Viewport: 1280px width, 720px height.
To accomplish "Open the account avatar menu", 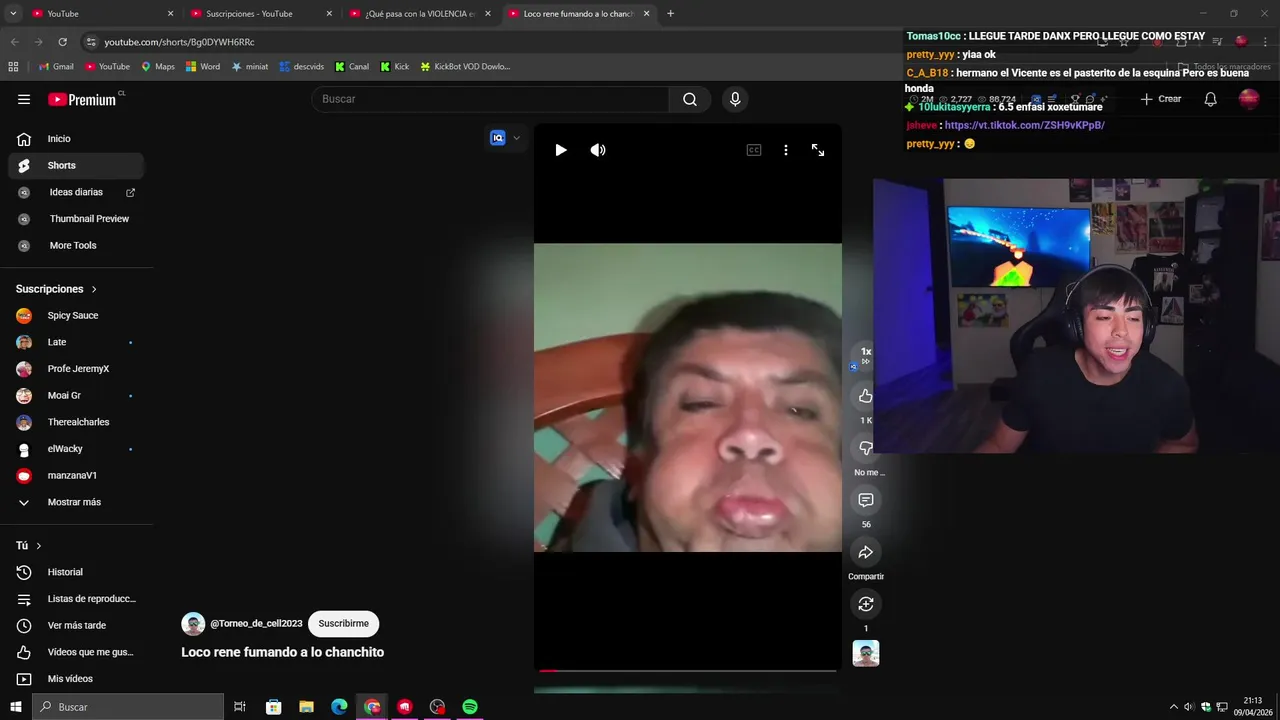I will tap(1249, 99).
